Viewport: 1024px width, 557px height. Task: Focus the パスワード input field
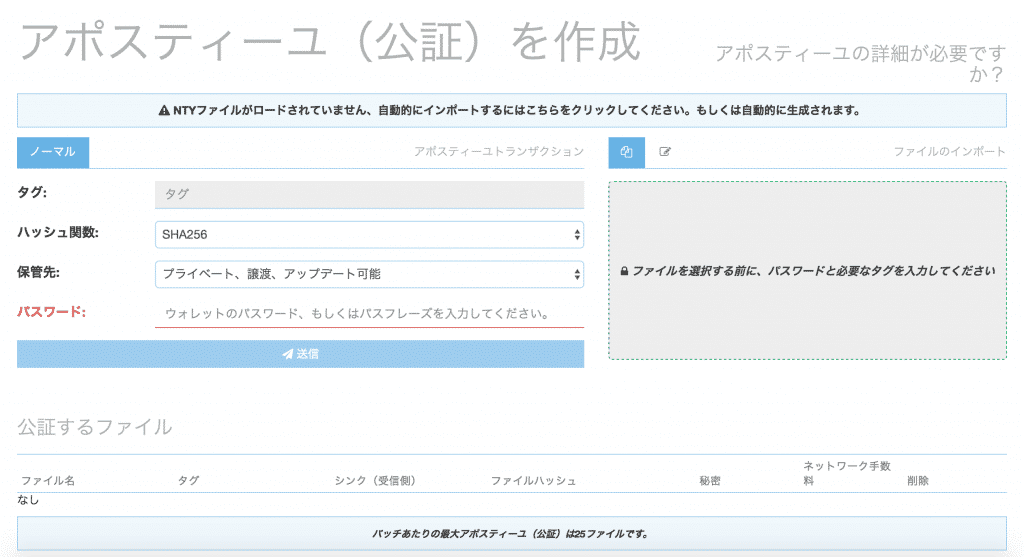click(x=369, y=313)
